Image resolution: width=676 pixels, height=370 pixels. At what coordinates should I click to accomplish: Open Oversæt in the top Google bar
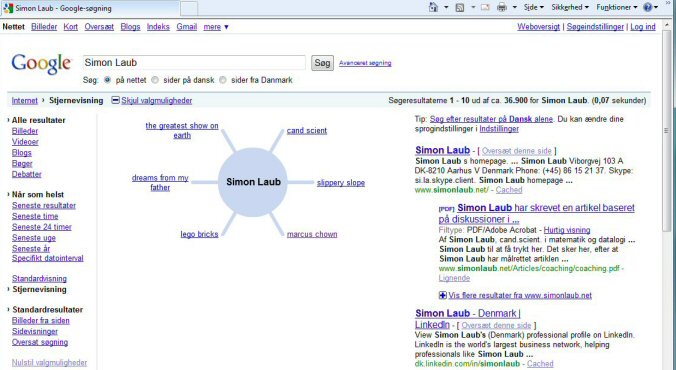click(x=99, y=27)
